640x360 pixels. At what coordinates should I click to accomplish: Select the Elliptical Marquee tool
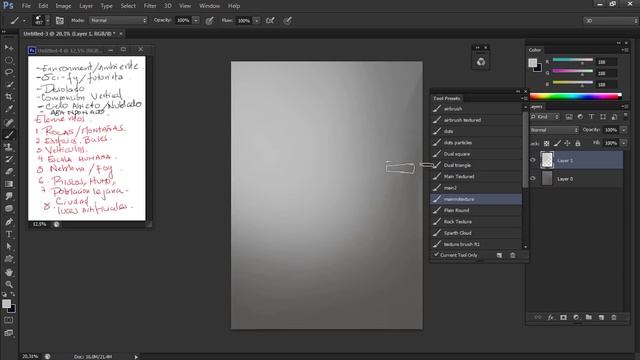(x=9, y=60)
